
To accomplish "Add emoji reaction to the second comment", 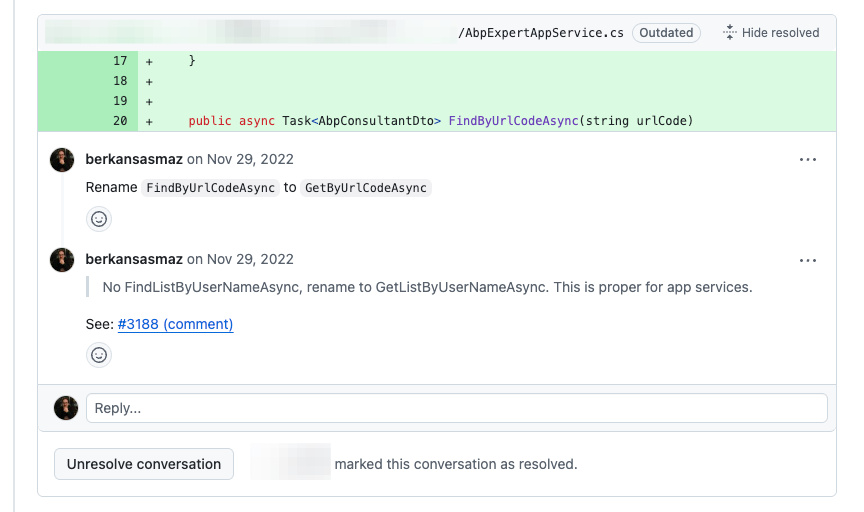I will point(99,355).
